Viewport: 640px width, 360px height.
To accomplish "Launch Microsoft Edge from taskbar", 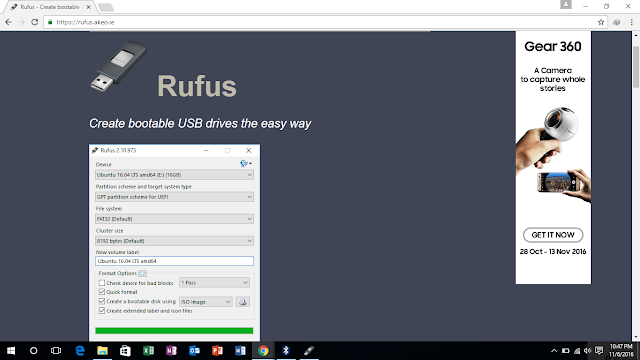I will 80,351.
